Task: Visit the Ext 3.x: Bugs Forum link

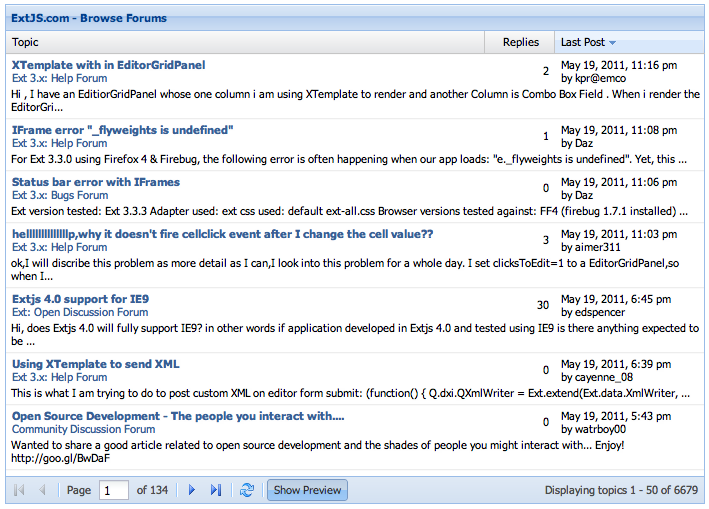Action: [60, 195]
